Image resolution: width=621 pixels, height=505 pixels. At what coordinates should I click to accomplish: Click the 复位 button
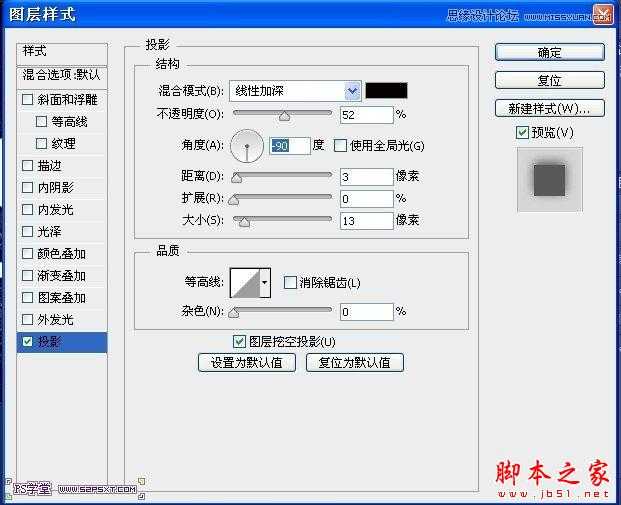(x=550, y=80)
